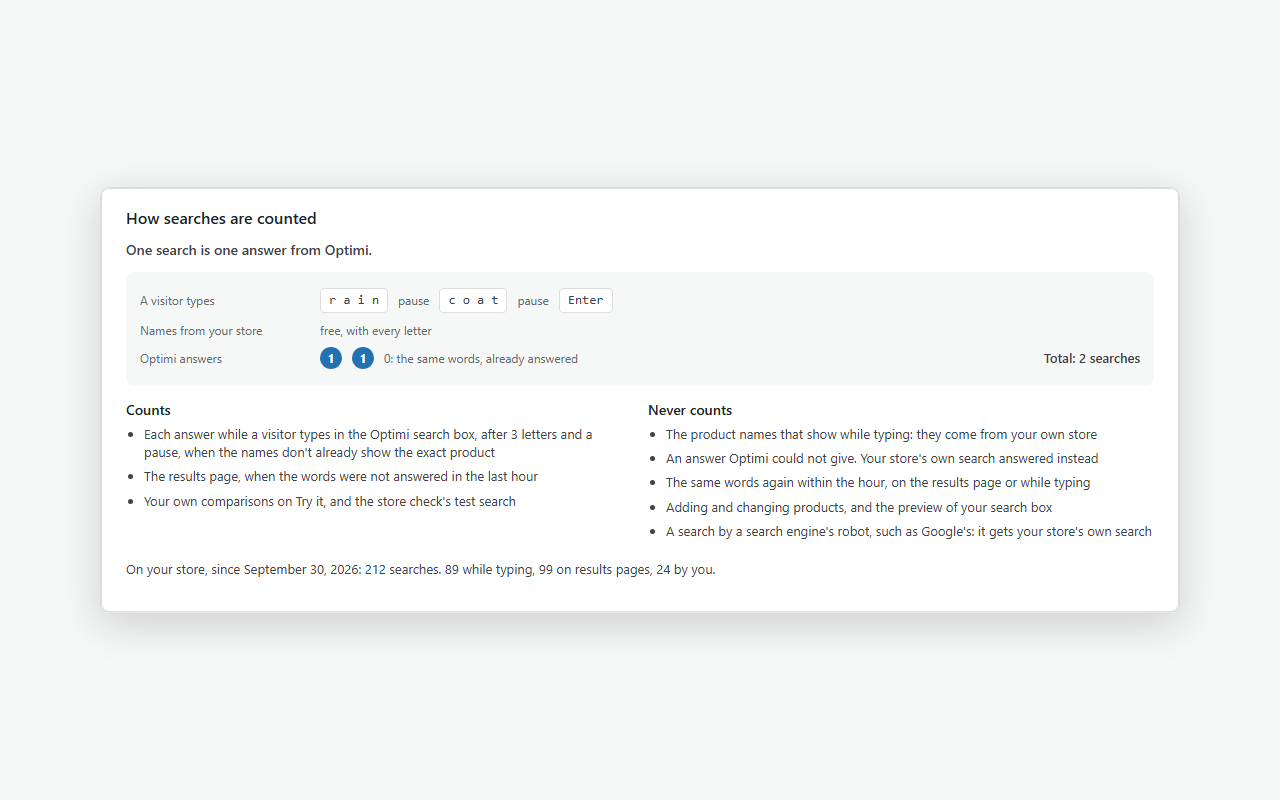Click the bullet about a search engine's robot
The height and width of the screenshot is (800, 1280).
pyautogui.click(x=909, y=532)
